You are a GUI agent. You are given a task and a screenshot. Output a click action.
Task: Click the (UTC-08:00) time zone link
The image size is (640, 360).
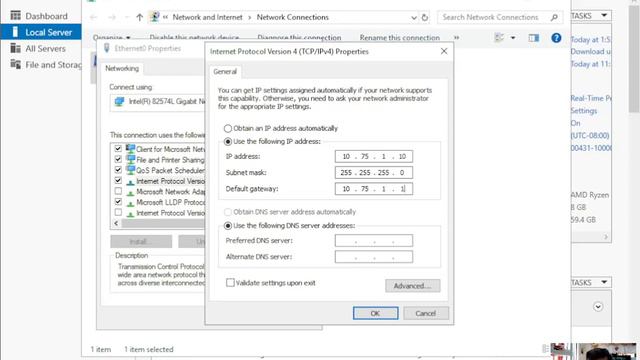click(x=590, y=136)
